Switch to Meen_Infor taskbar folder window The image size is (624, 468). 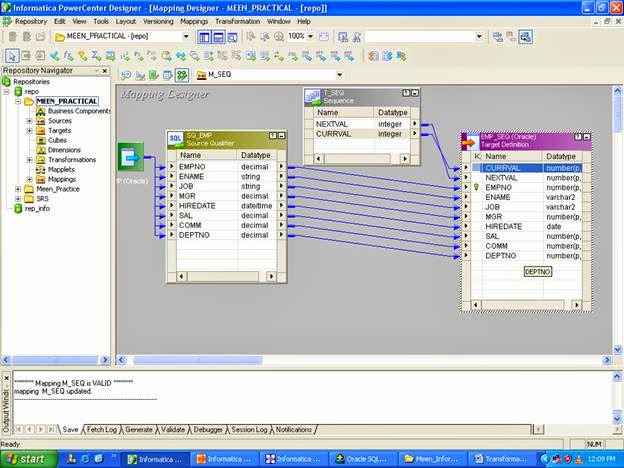point(432,459)
